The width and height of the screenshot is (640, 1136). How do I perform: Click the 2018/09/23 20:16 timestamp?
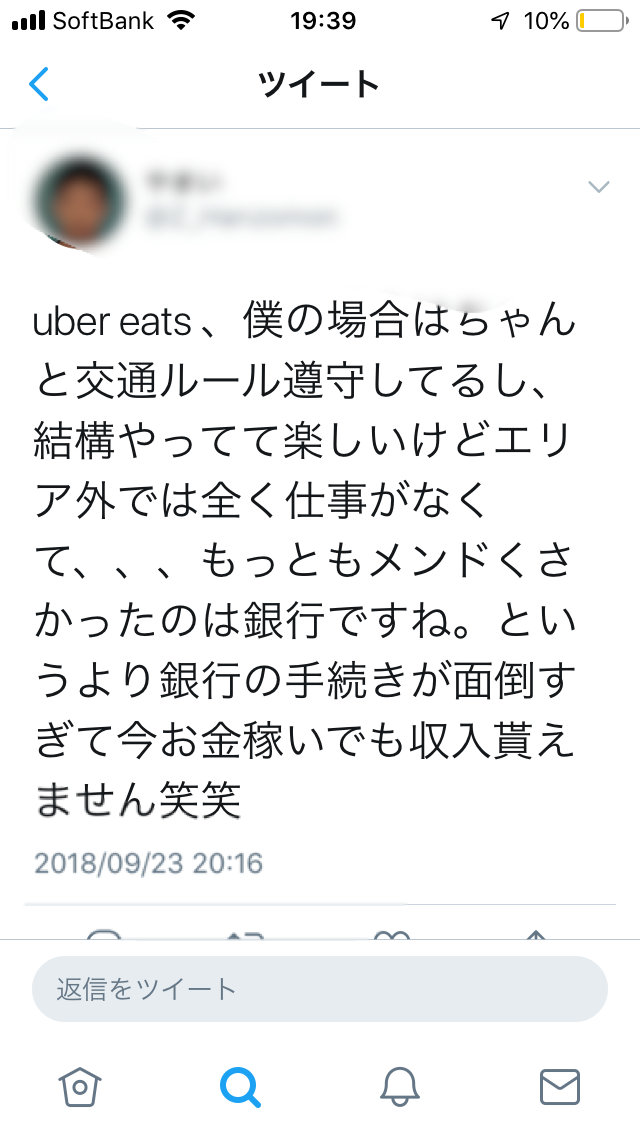pyautogui.click(x=148, y=862)
